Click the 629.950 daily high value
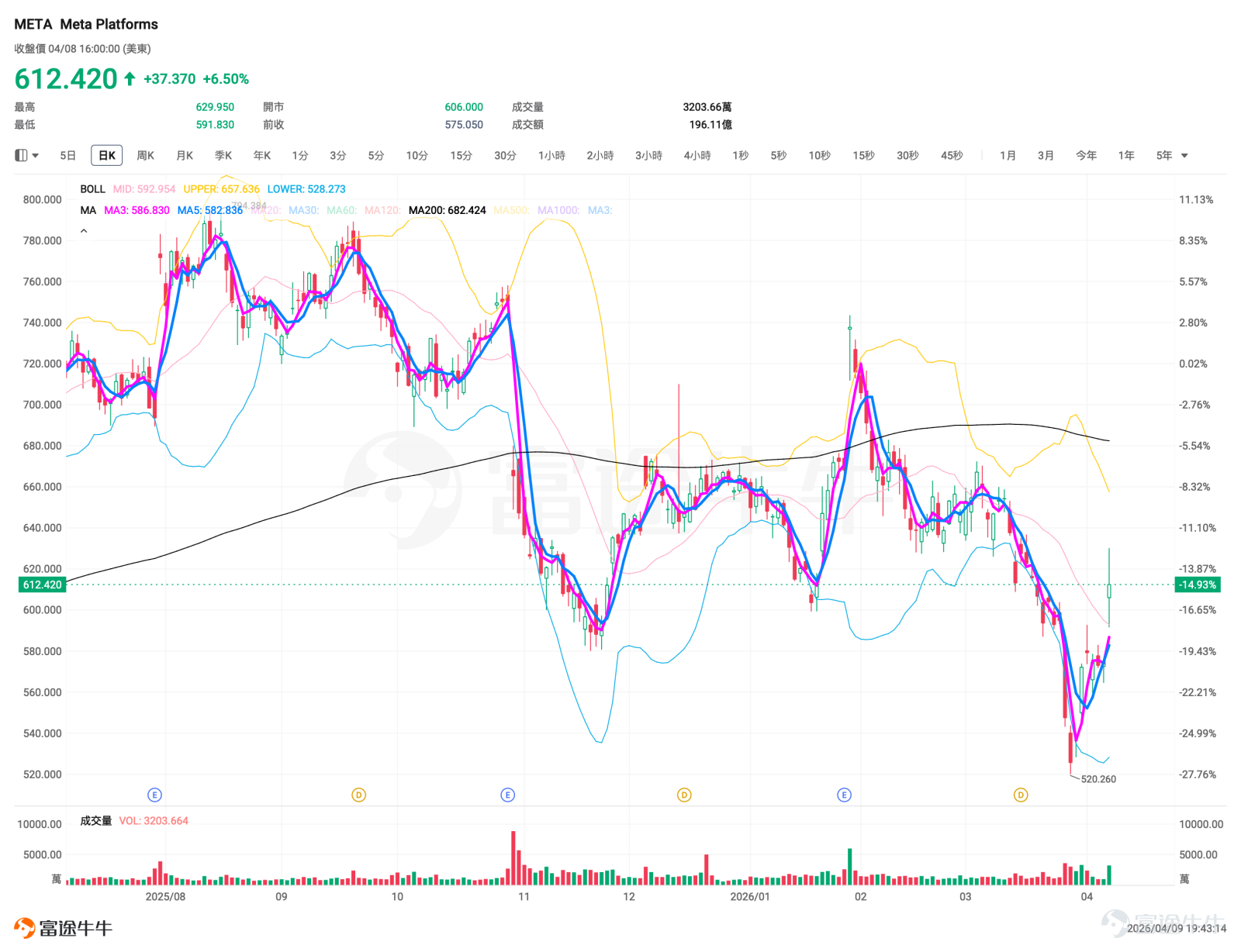The image size is (1241, 952). (215, 107)
